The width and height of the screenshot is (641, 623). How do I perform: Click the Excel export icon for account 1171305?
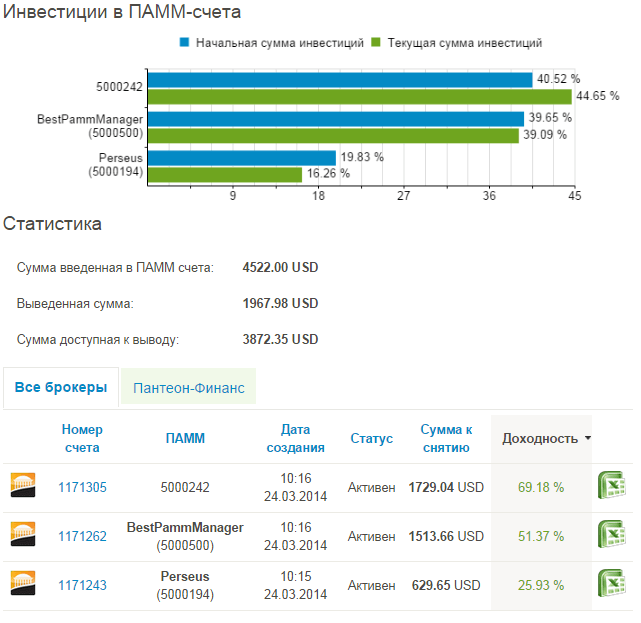(x=611, y=485)
